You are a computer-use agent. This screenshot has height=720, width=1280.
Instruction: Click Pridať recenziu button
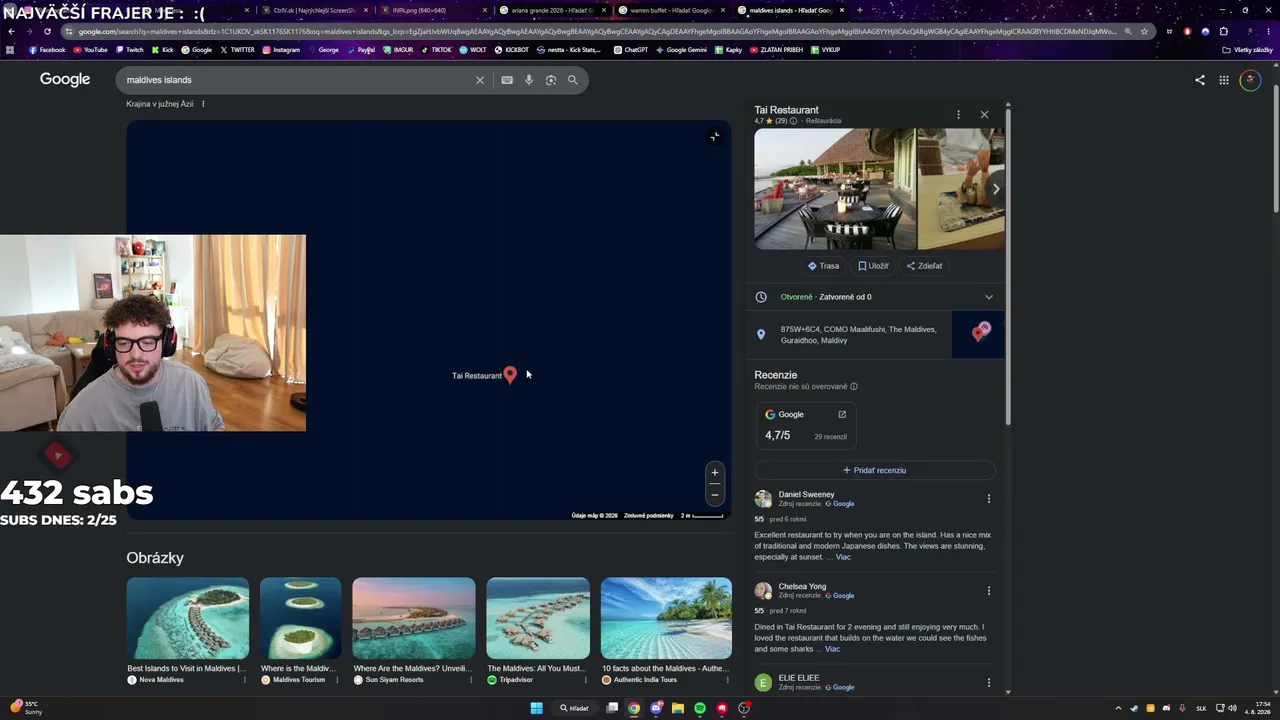coord(874,470)
